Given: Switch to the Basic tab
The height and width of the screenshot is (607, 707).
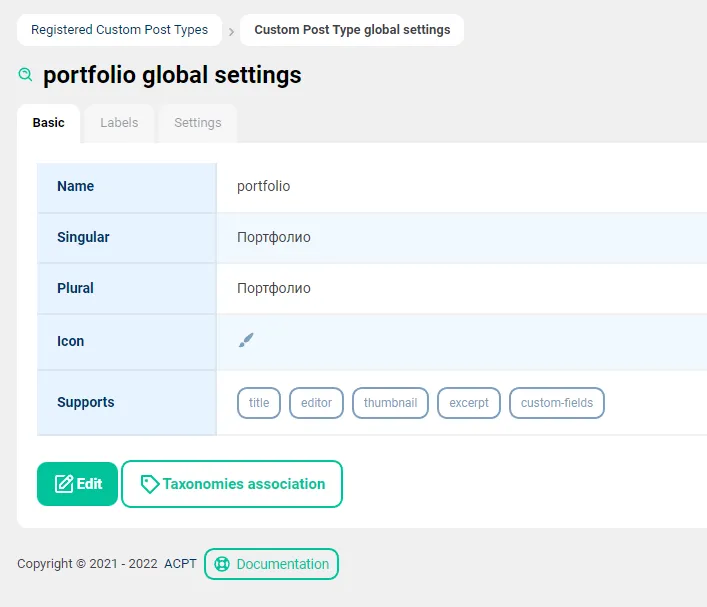Looking at the screenshot, I should tap(48, 123).
